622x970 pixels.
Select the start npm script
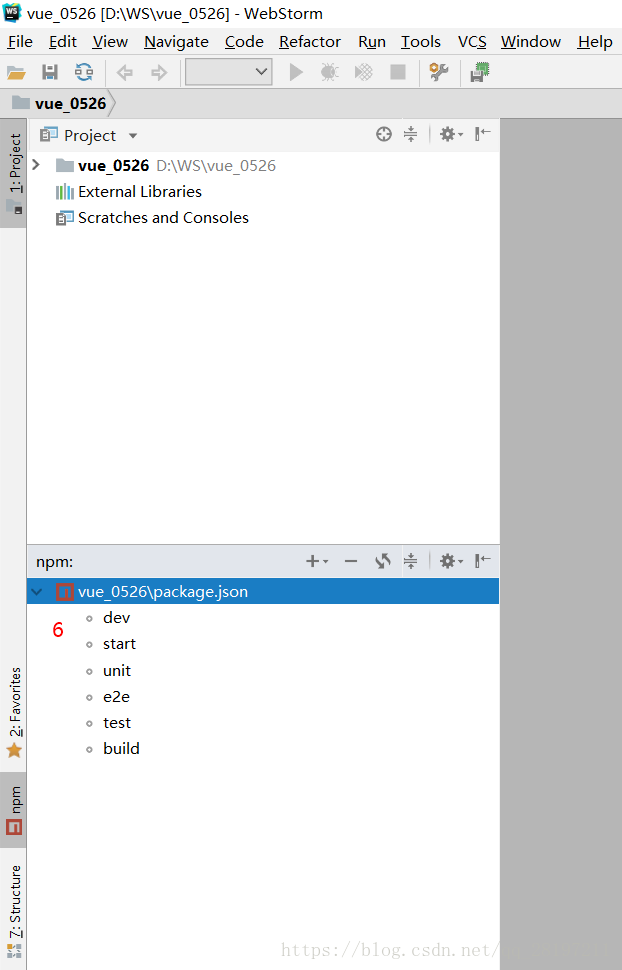pyautogui.click(x=119, y=644)
